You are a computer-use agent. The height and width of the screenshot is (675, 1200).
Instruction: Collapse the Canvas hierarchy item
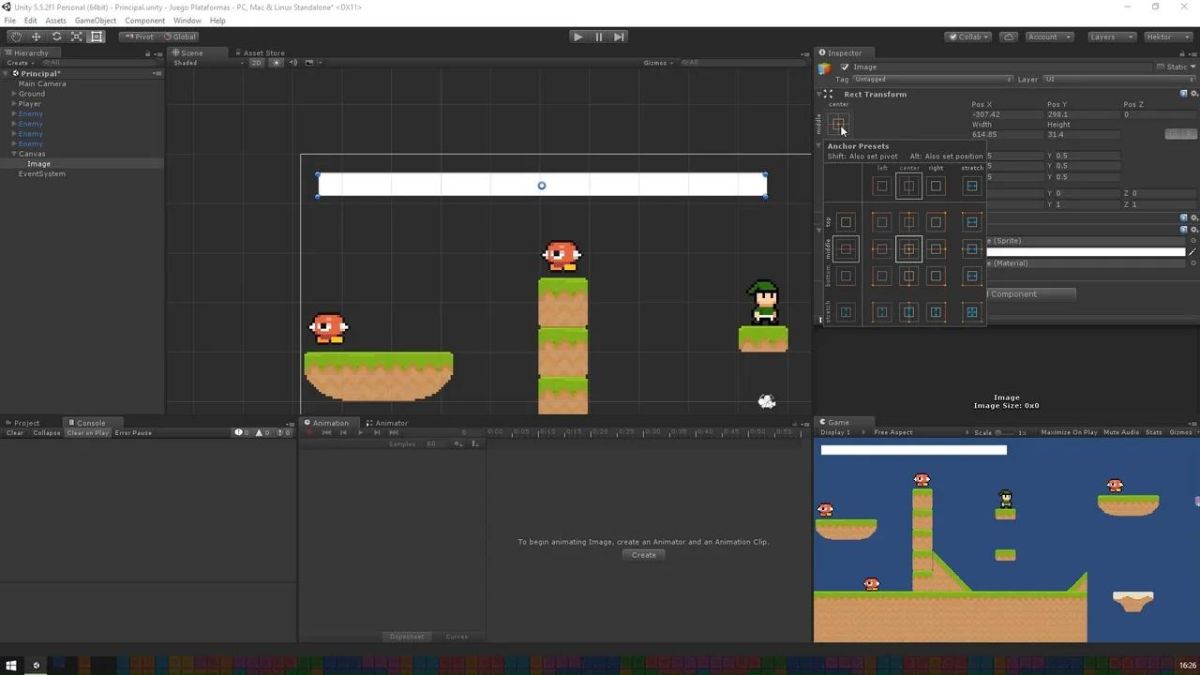click(x=14, y=154)
